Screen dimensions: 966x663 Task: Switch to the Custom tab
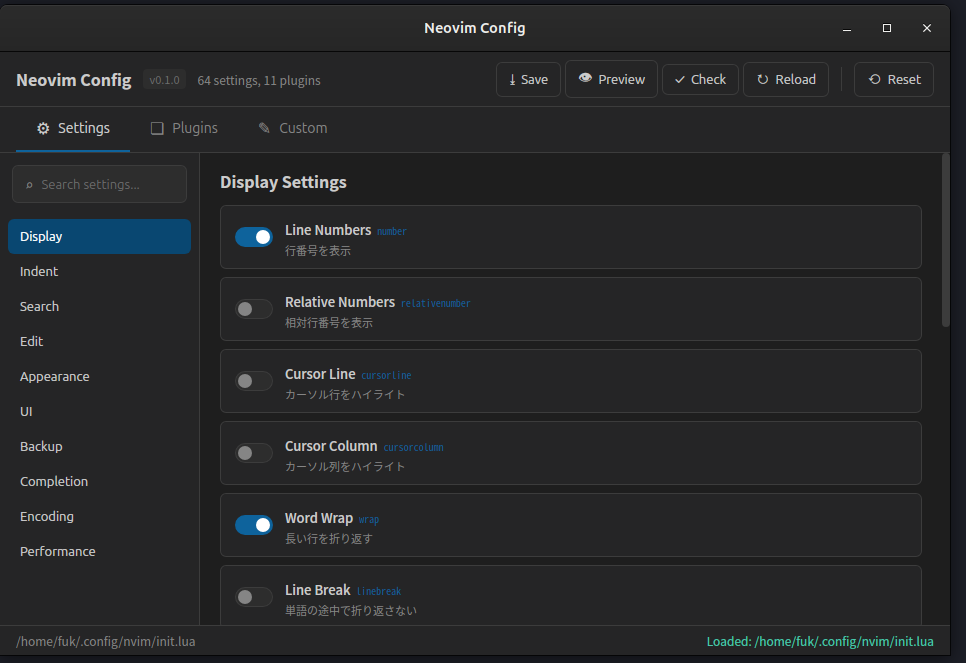[293, 128]
